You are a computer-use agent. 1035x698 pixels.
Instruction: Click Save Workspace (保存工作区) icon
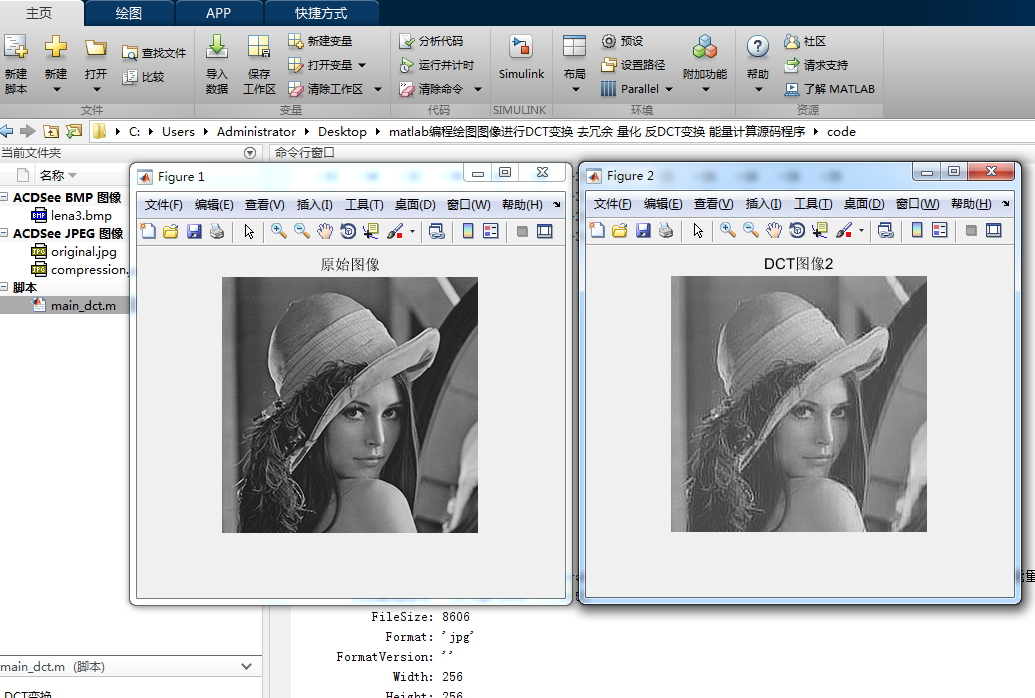pyautogui.click(x=259, y=48)
